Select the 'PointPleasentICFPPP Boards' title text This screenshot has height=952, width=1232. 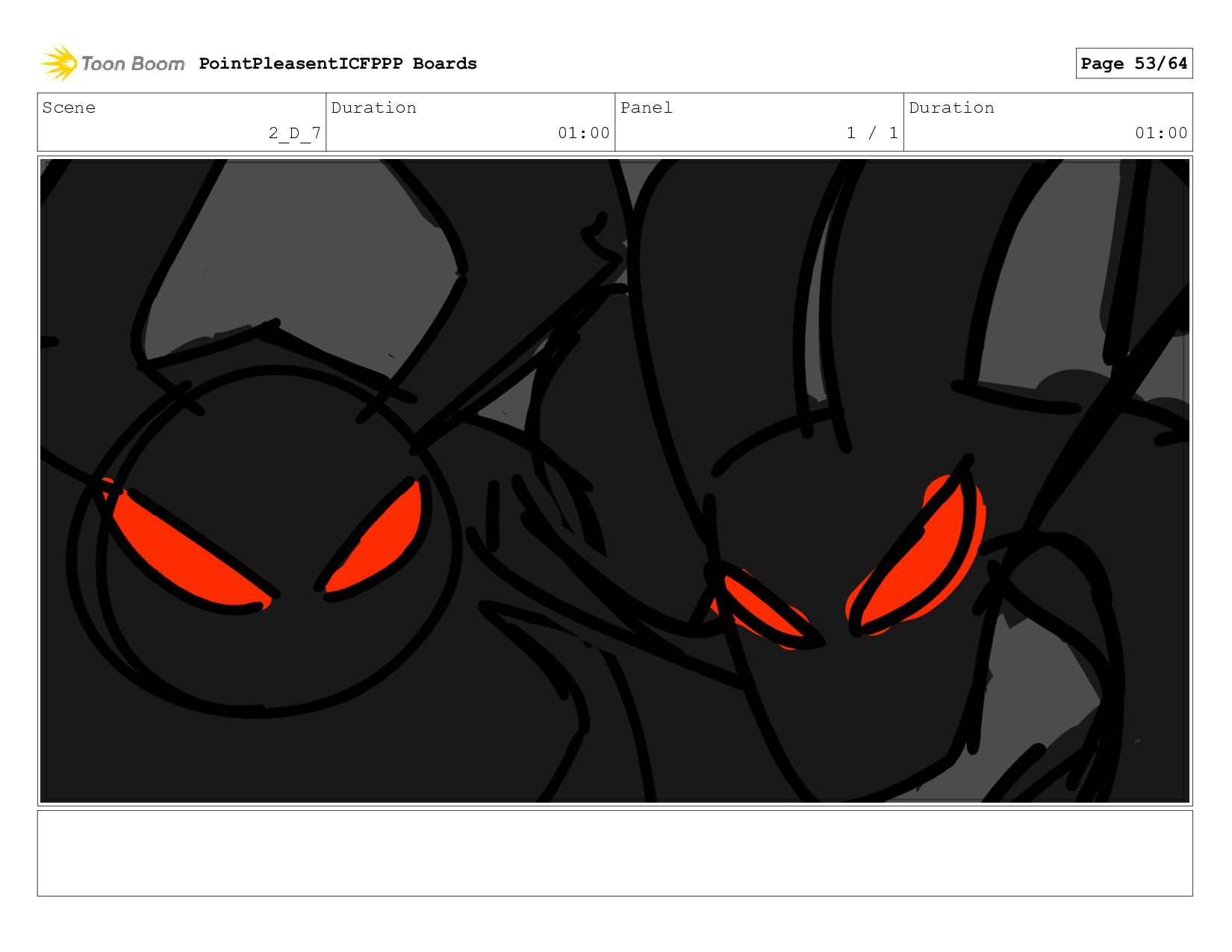click(337, 63)
